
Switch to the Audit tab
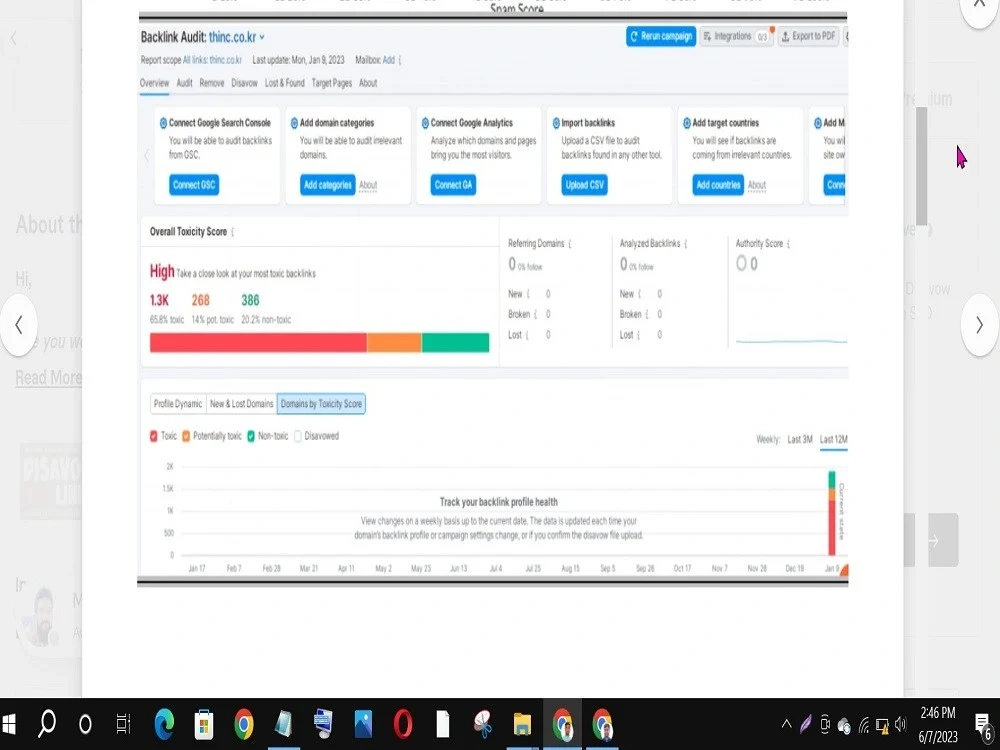(184, 83)
